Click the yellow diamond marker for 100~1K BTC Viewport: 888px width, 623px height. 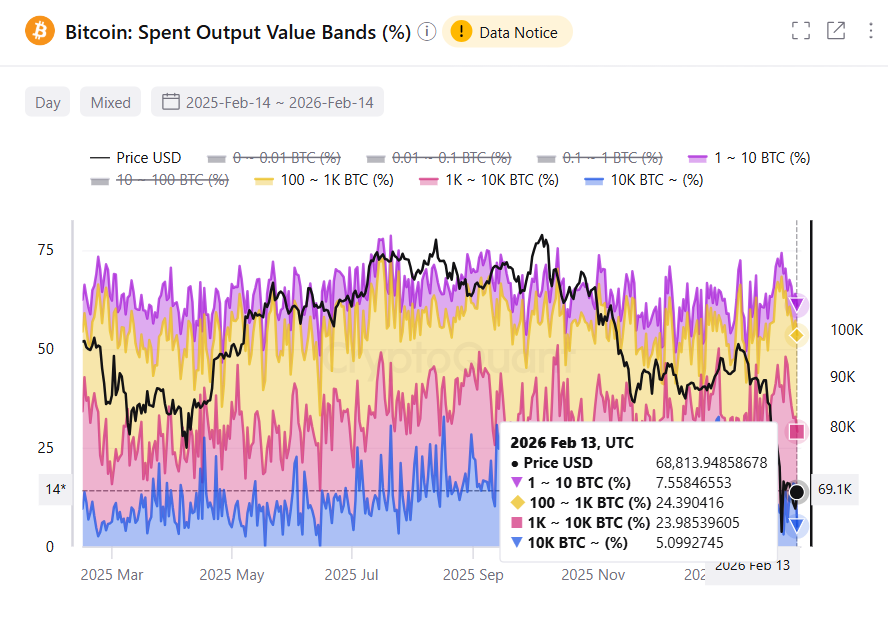[795, 335]
